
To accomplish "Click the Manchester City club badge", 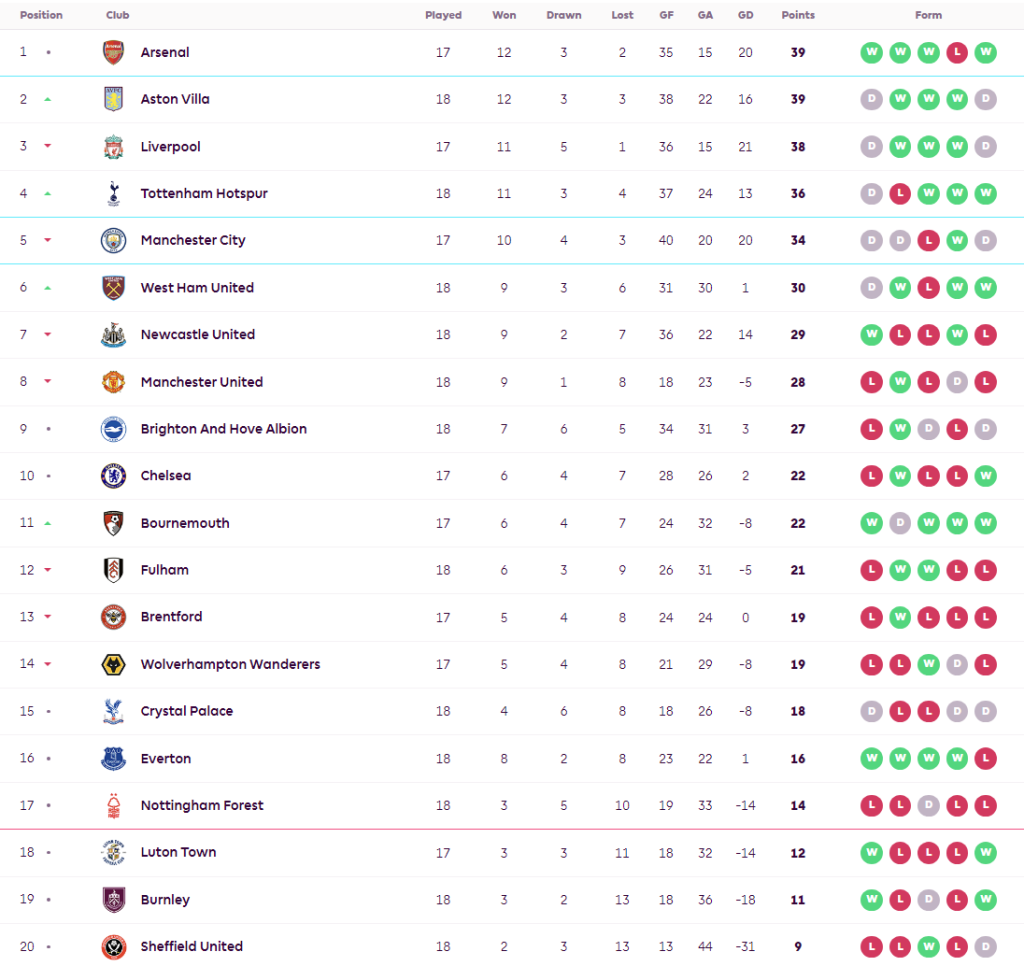I will click(x=114, y=241).
